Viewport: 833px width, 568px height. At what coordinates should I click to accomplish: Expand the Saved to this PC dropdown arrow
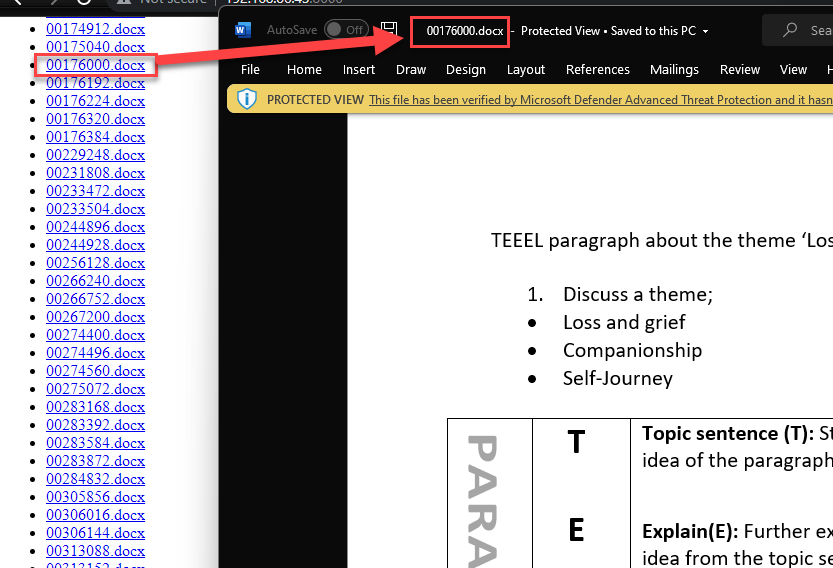706,31
